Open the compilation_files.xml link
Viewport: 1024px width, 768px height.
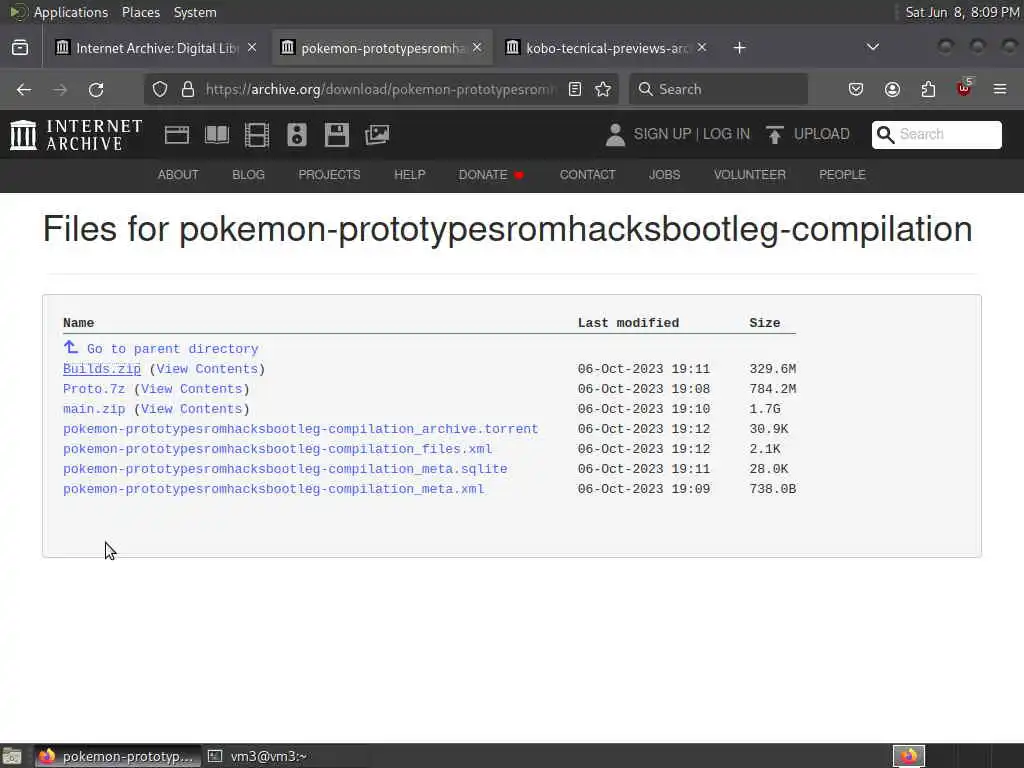click(x=278, y=449)
